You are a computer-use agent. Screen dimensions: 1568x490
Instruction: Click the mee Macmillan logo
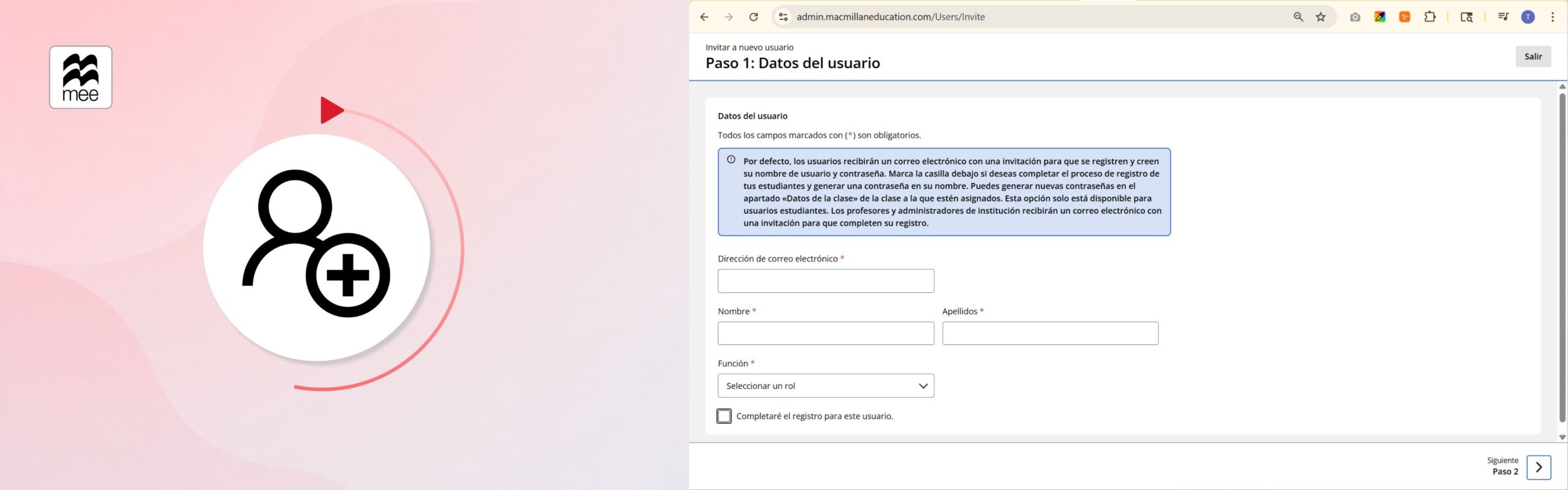pyautogui.click(x=81, y=77)
